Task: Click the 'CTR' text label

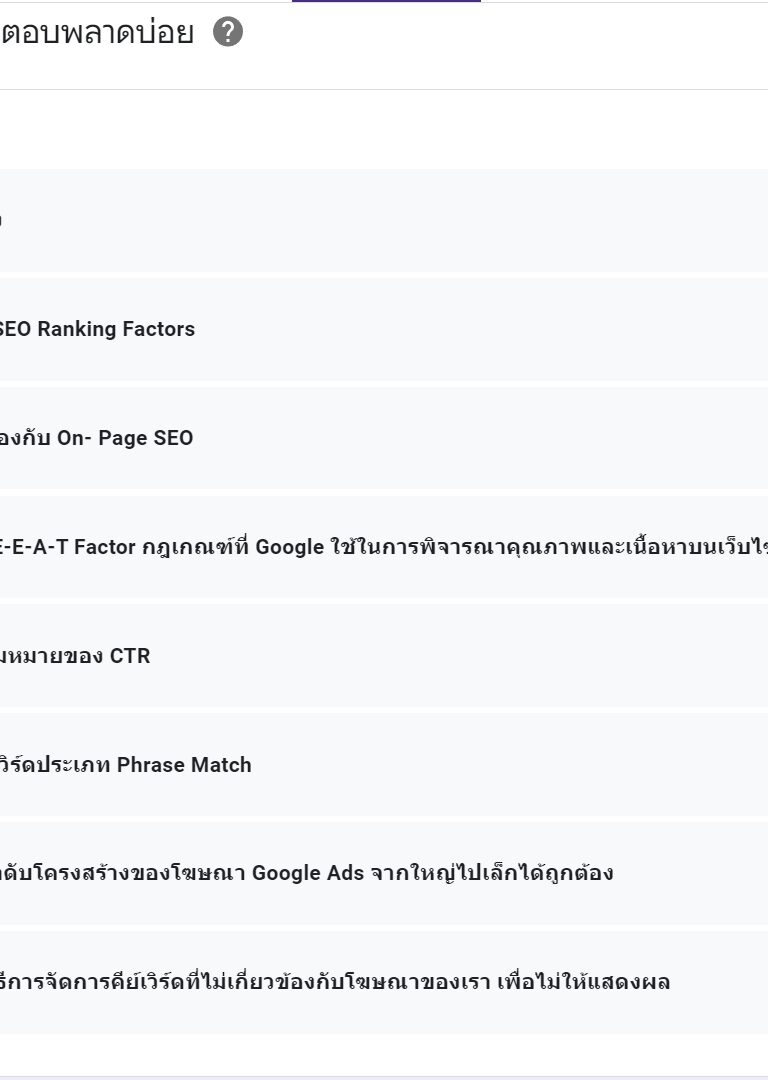Action: (130, 656)
